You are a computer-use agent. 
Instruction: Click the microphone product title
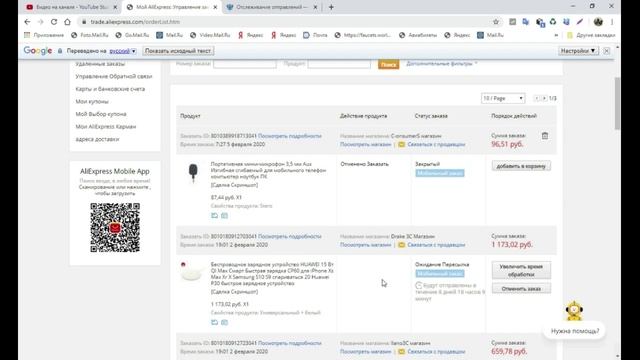268,170
